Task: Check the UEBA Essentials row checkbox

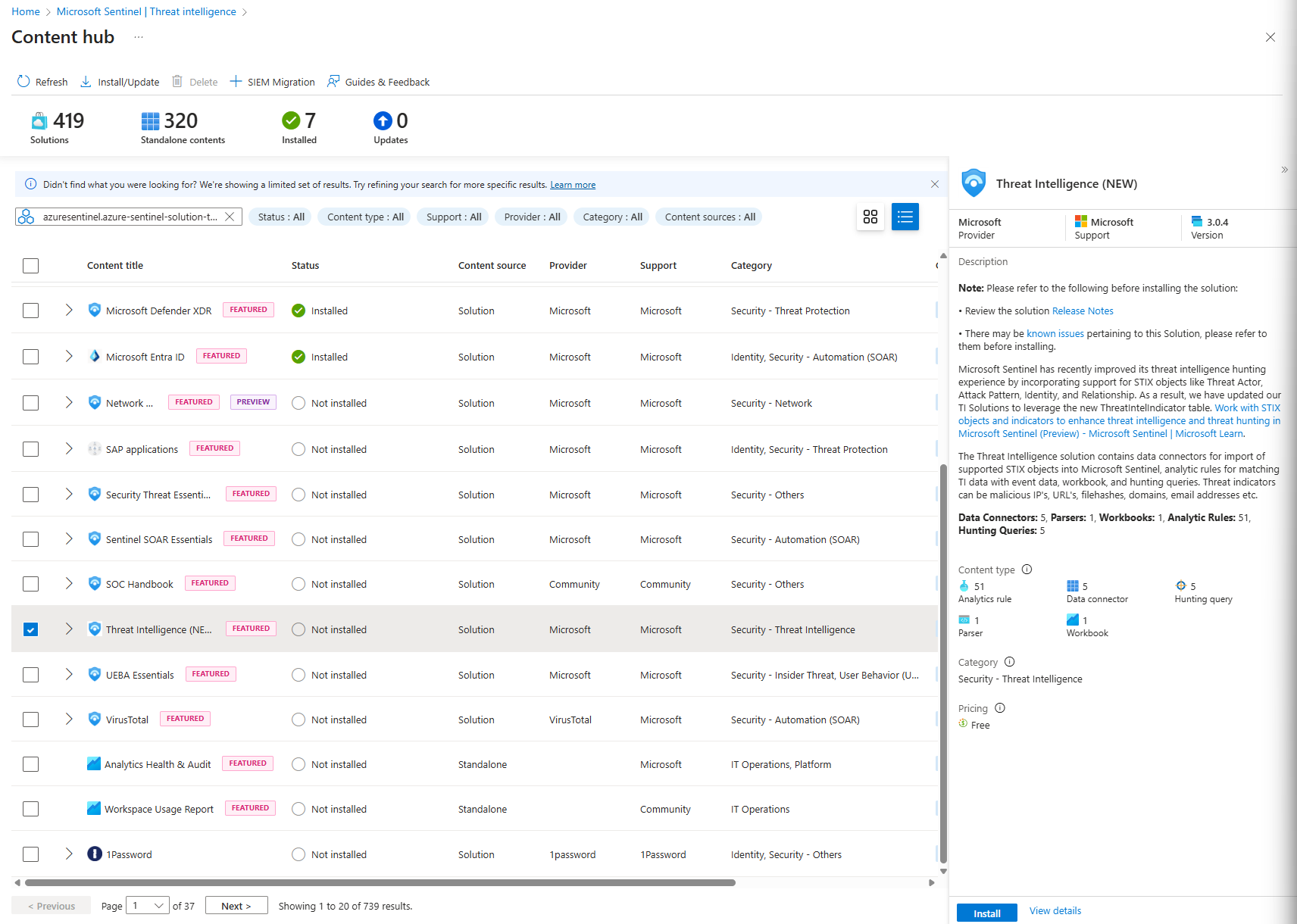Action: coord(30,675)
